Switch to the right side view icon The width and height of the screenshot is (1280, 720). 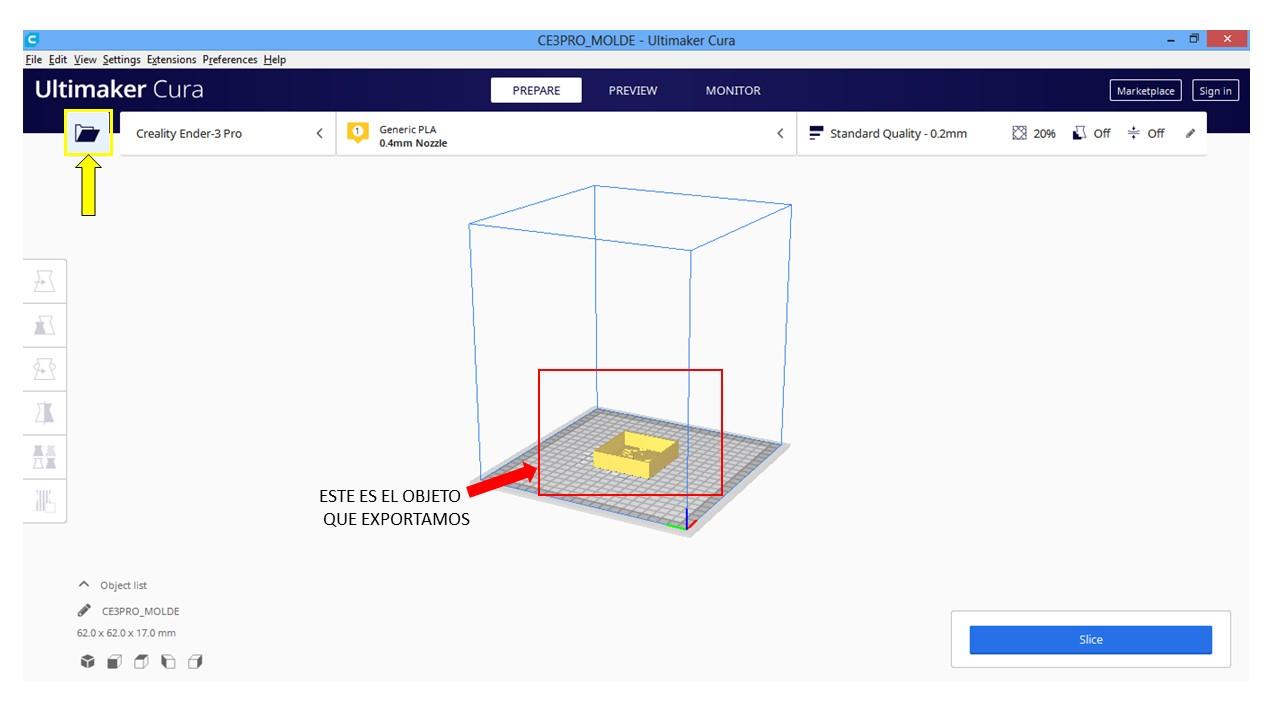click(x=195, y=661)
